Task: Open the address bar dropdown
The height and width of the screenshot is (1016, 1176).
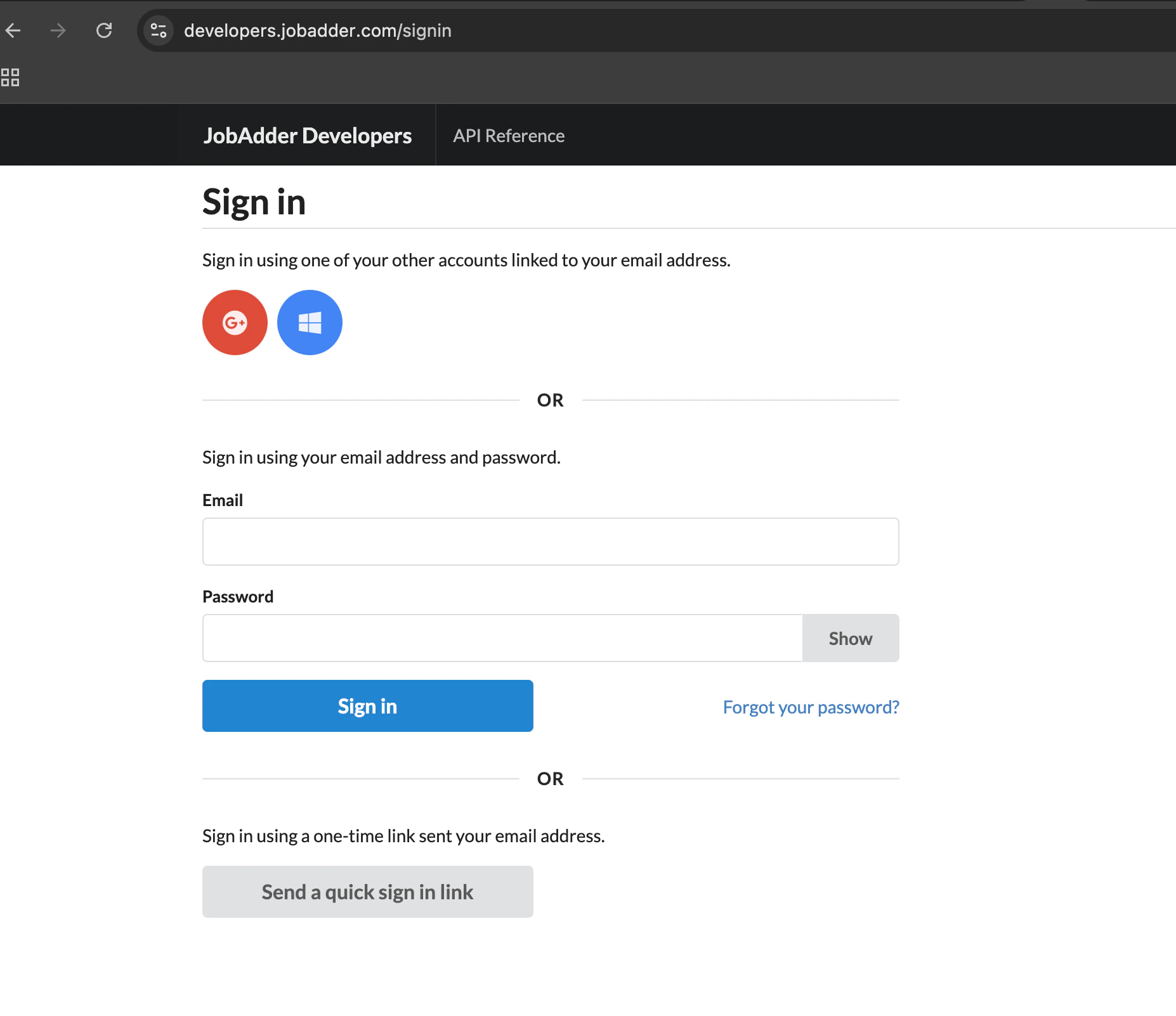Action: (317, 30)
